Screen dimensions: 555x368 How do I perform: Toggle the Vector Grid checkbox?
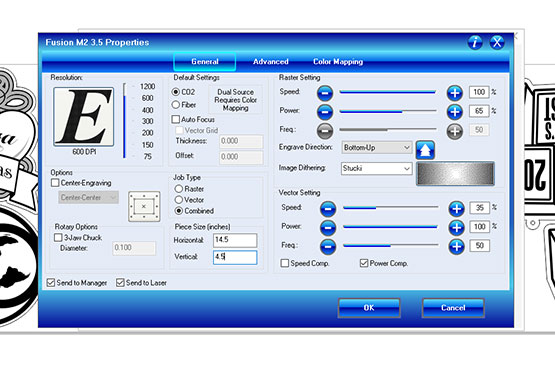[179, 130]
